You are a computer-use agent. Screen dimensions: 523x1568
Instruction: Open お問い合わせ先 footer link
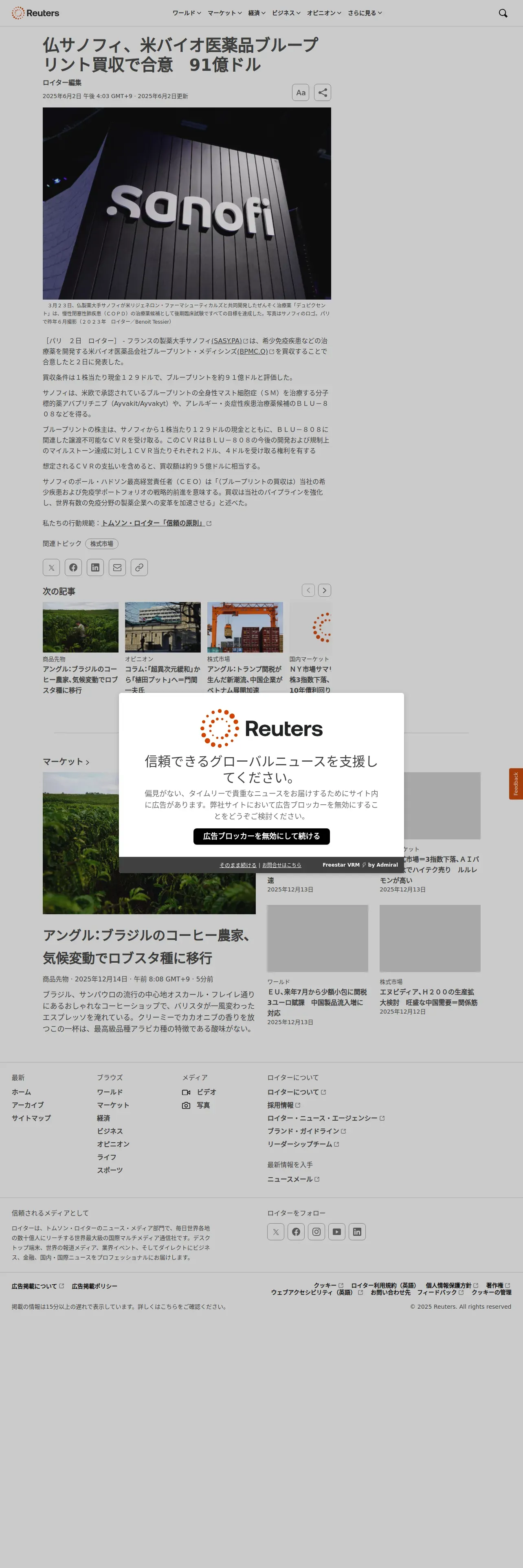point(390,1292)
